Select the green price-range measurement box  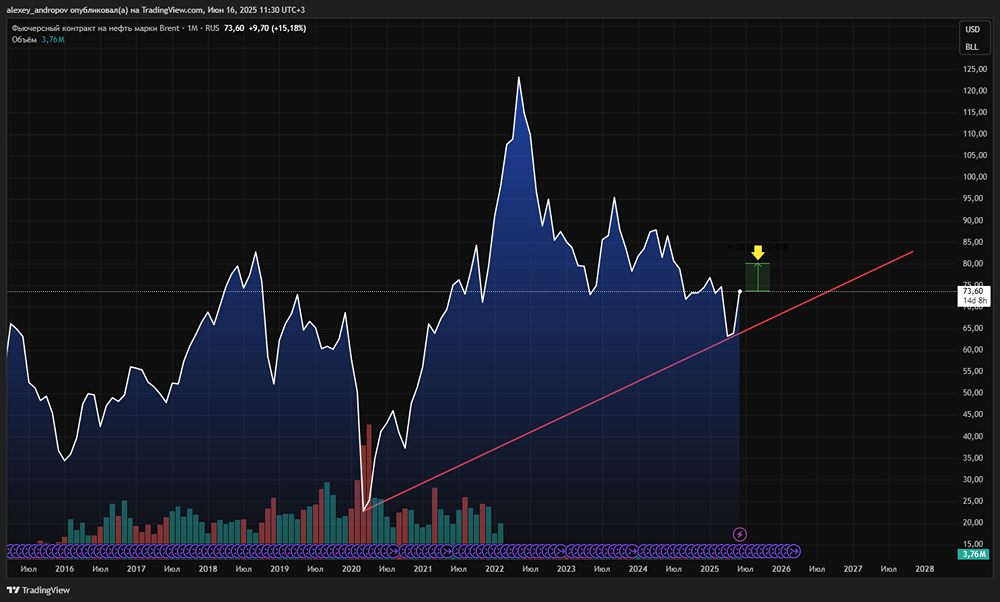[x=758, y=277]
